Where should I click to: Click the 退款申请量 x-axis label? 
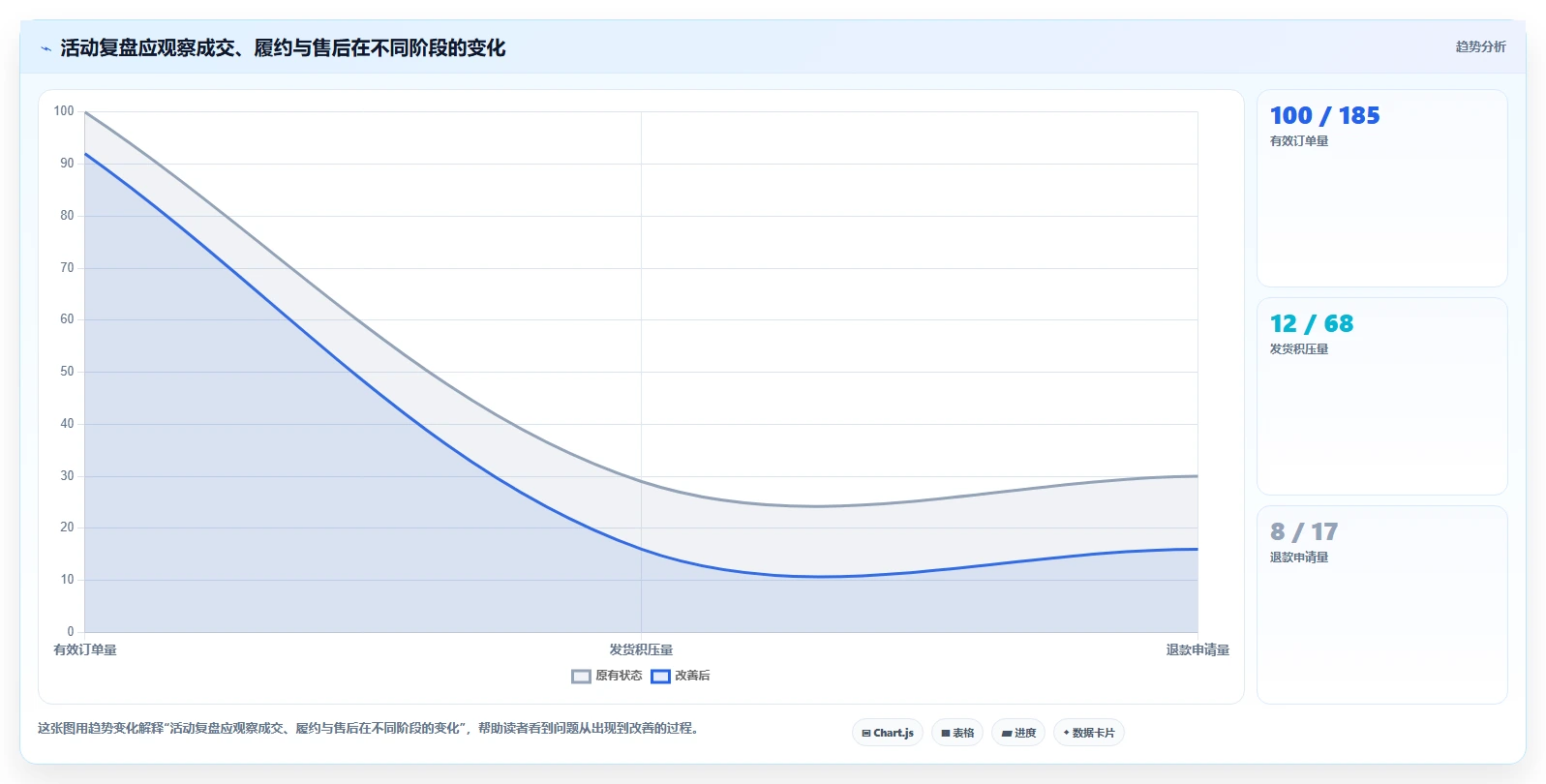click(x=1197, y=650)
